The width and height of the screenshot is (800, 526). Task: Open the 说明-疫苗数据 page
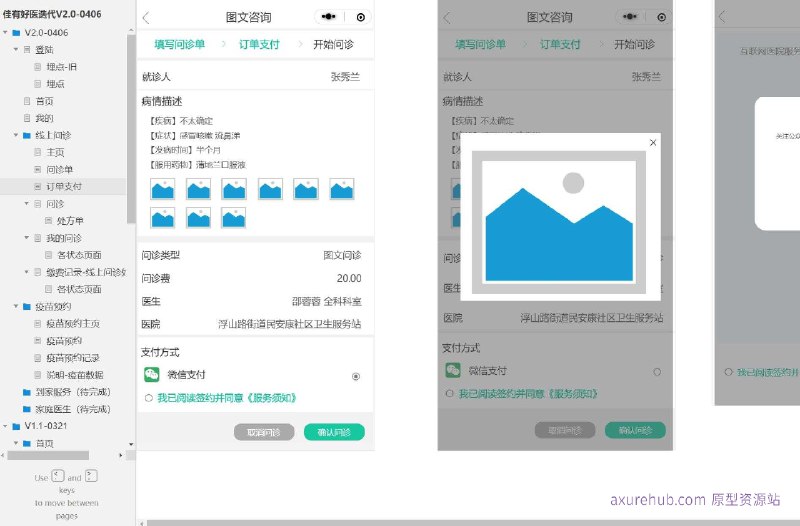pyautogui.click(x=75, y=375)
